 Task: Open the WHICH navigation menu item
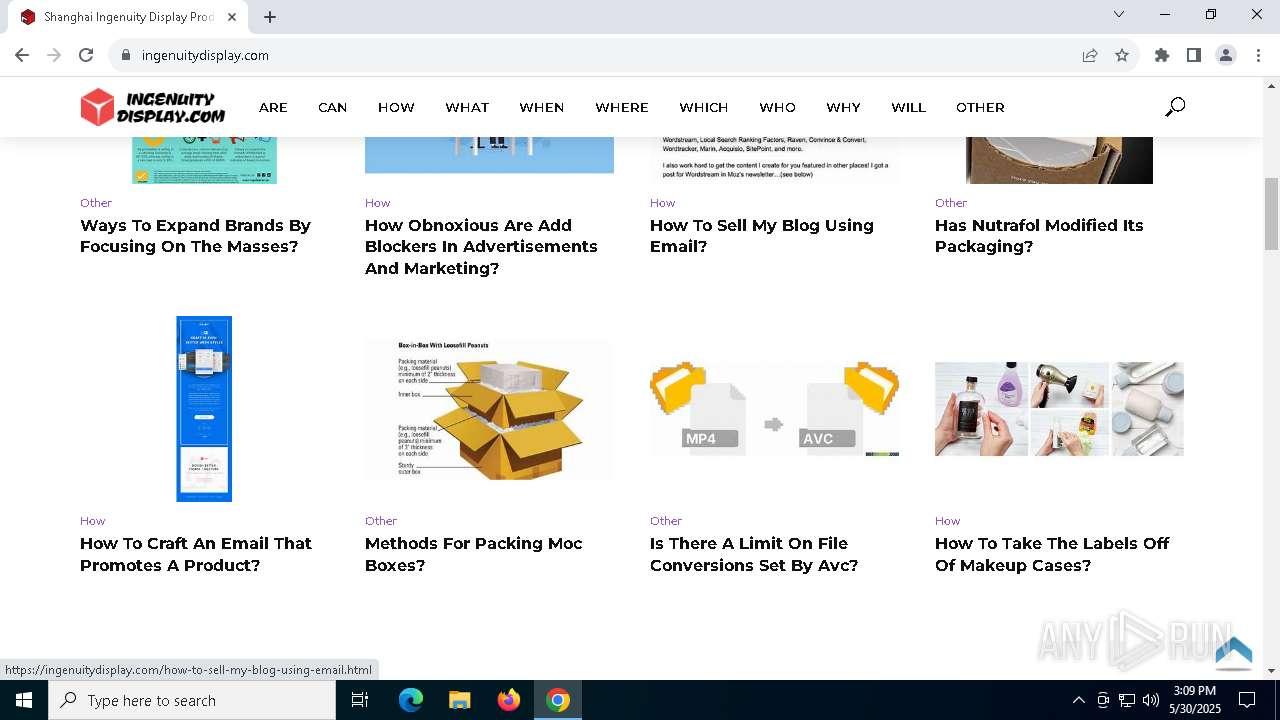coord(704,107)
